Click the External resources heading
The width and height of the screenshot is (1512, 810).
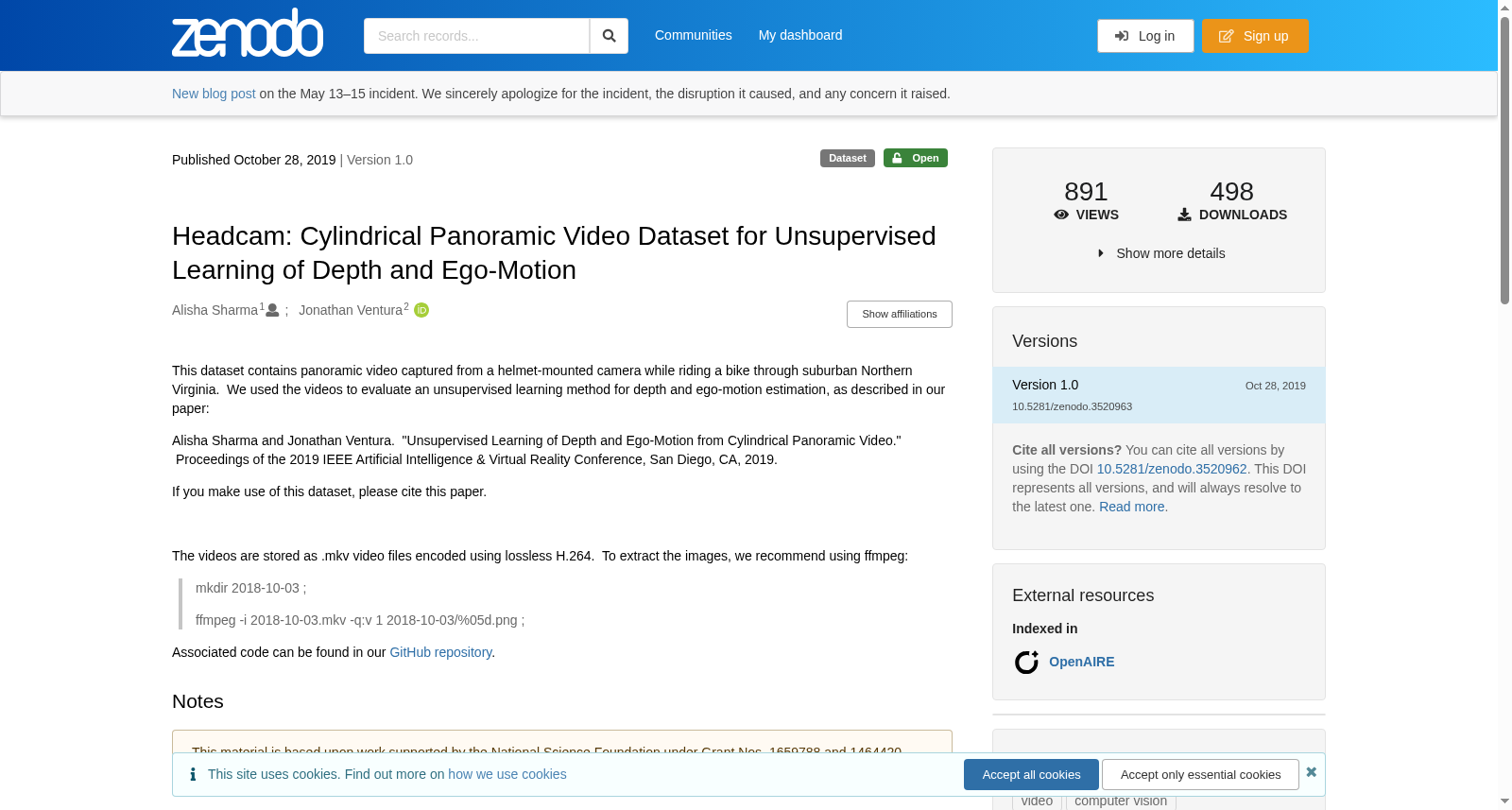[x=1083, y=595]
